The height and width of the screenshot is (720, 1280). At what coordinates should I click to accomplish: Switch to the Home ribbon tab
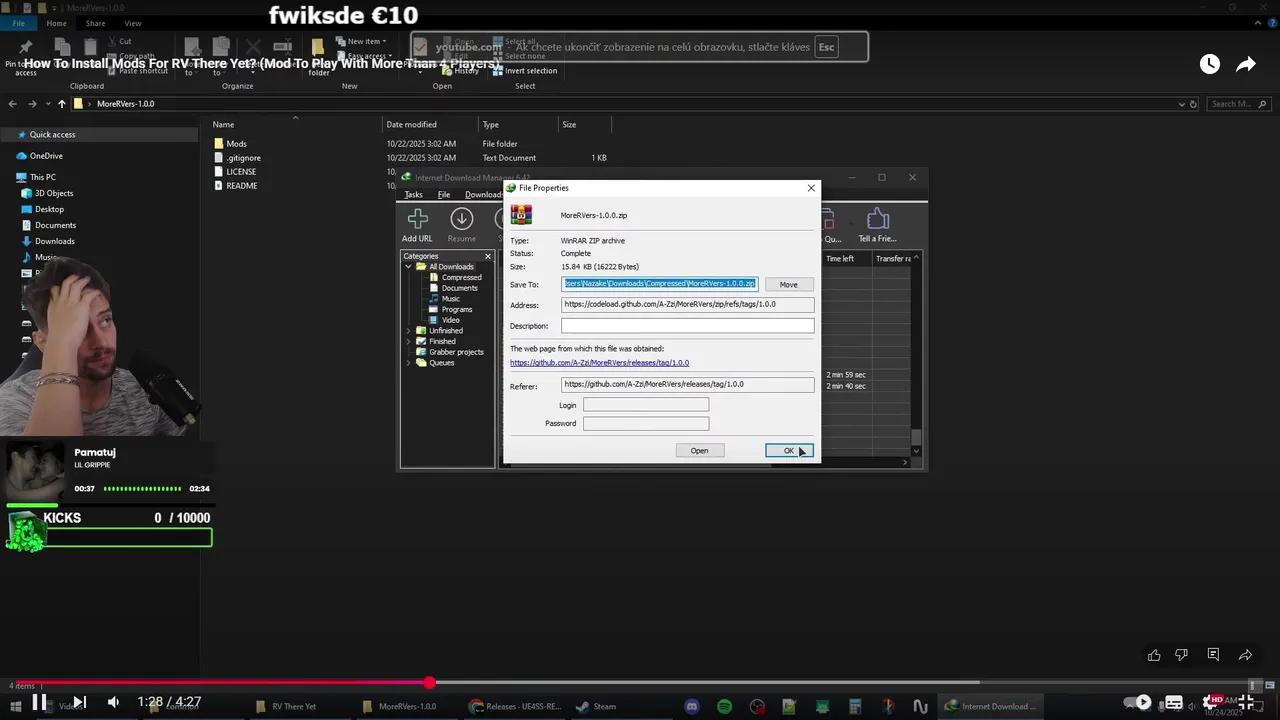click(57, 23)
